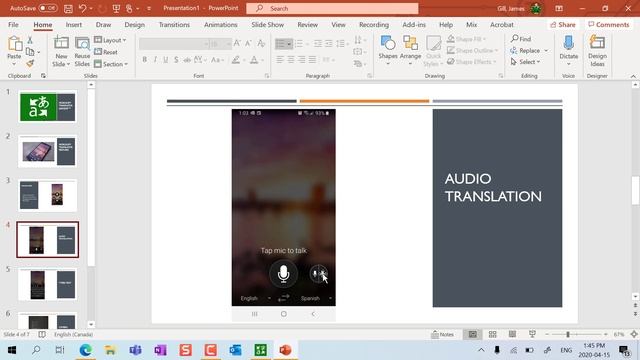Image resolution: width=640 pixels, height=360 pixels.
Task: Click the Reset slide button
Action: [106, 52]
